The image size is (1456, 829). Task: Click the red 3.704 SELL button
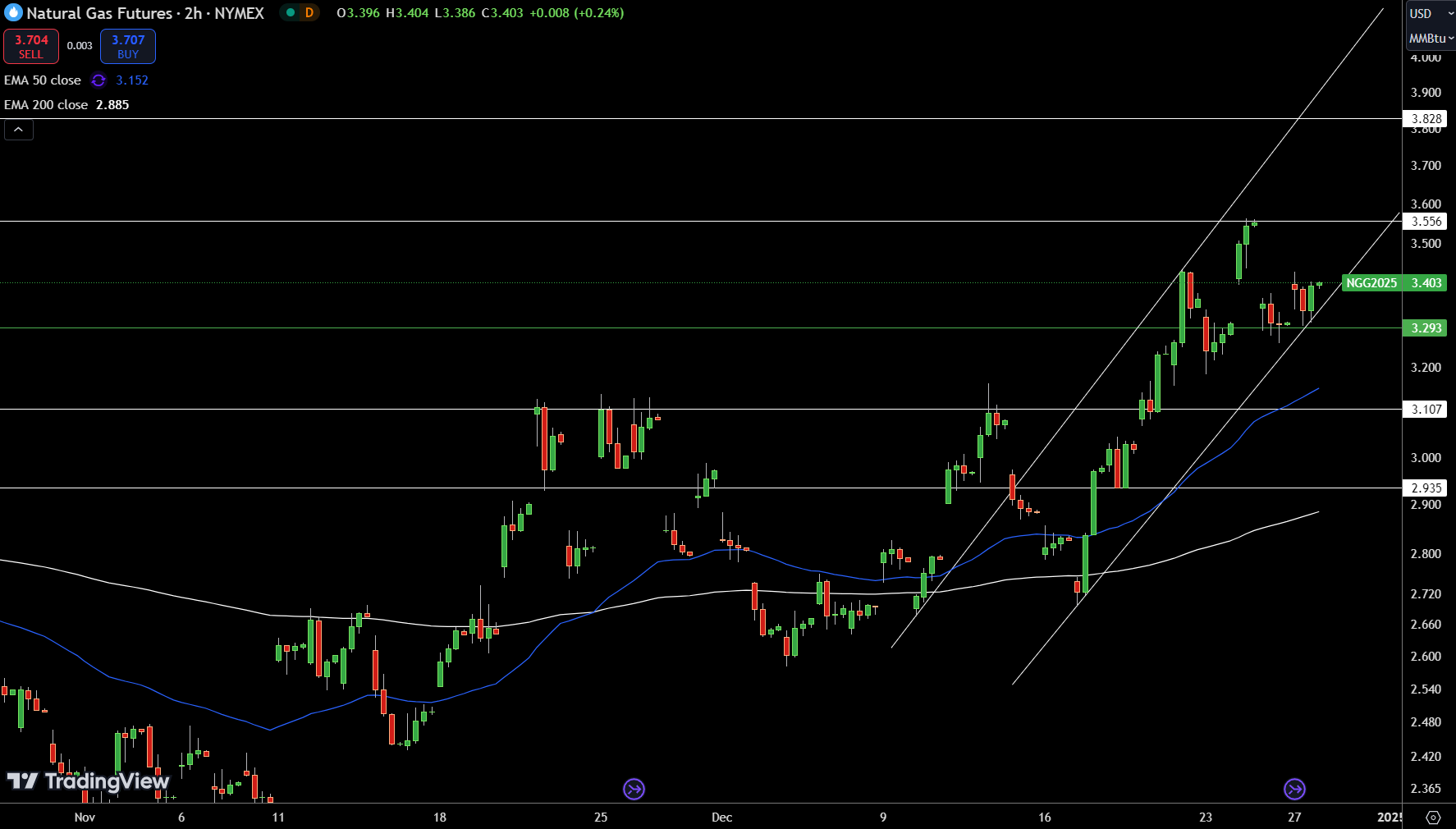coord(31,47)
